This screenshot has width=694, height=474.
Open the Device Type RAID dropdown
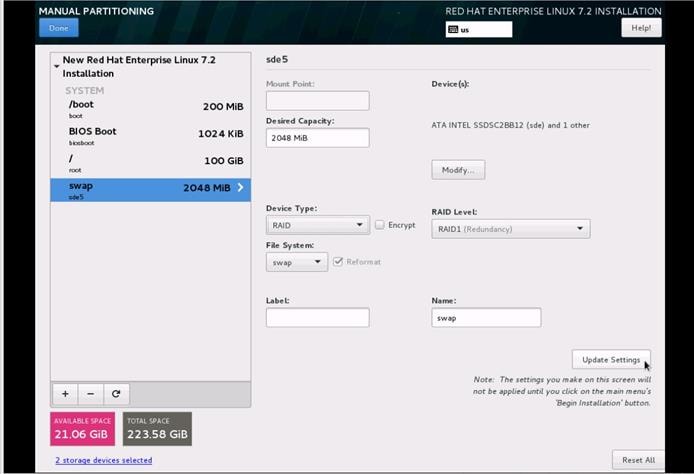[318, 225]
